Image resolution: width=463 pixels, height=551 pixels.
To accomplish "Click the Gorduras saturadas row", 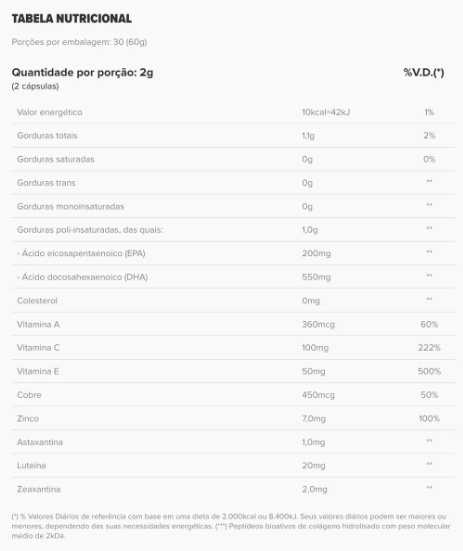I will point(233,159).
